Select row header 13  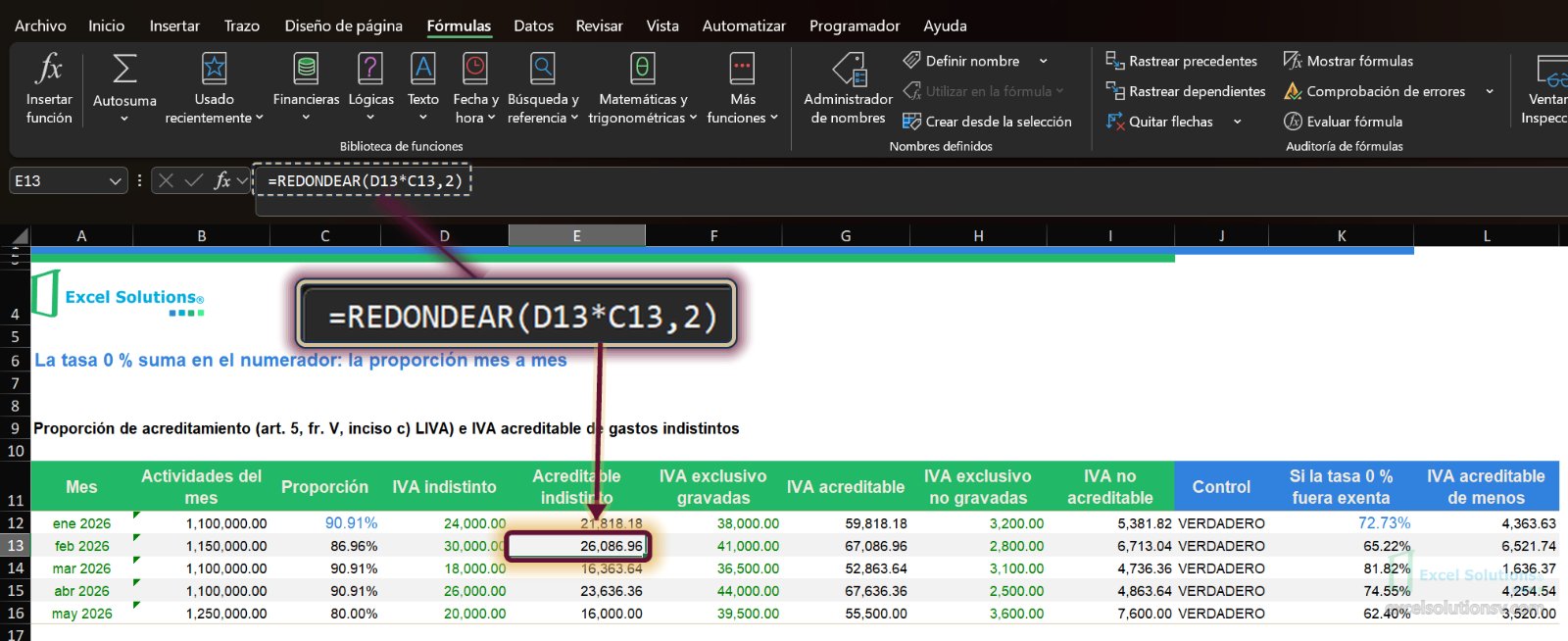point(16,546)
